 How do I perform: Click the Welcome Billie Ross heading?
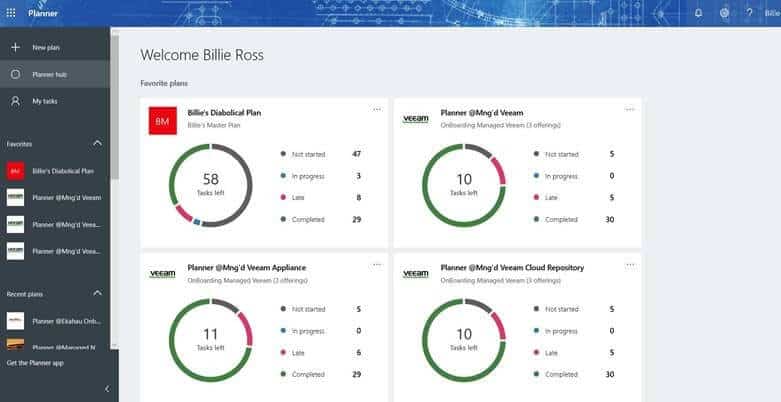[x=202, y=55]
